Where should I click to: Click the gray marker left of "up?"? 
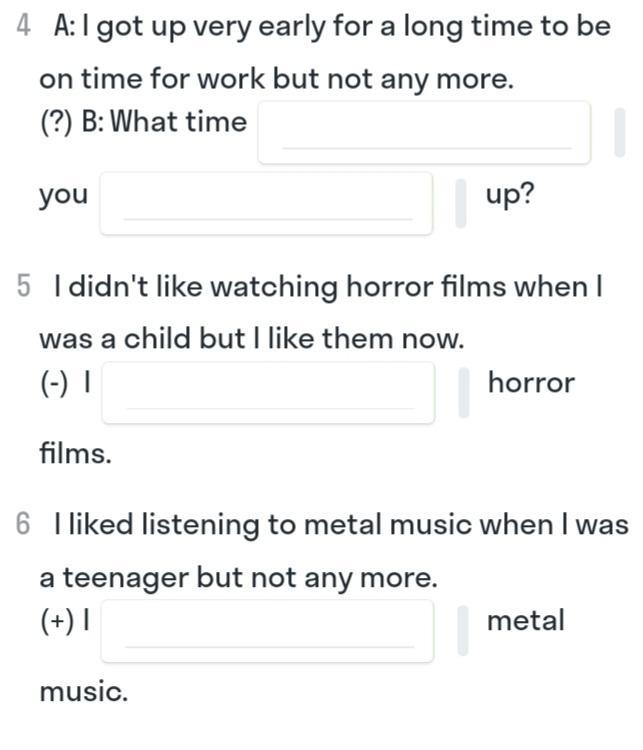pyautogui.click(x=461, y=203)
